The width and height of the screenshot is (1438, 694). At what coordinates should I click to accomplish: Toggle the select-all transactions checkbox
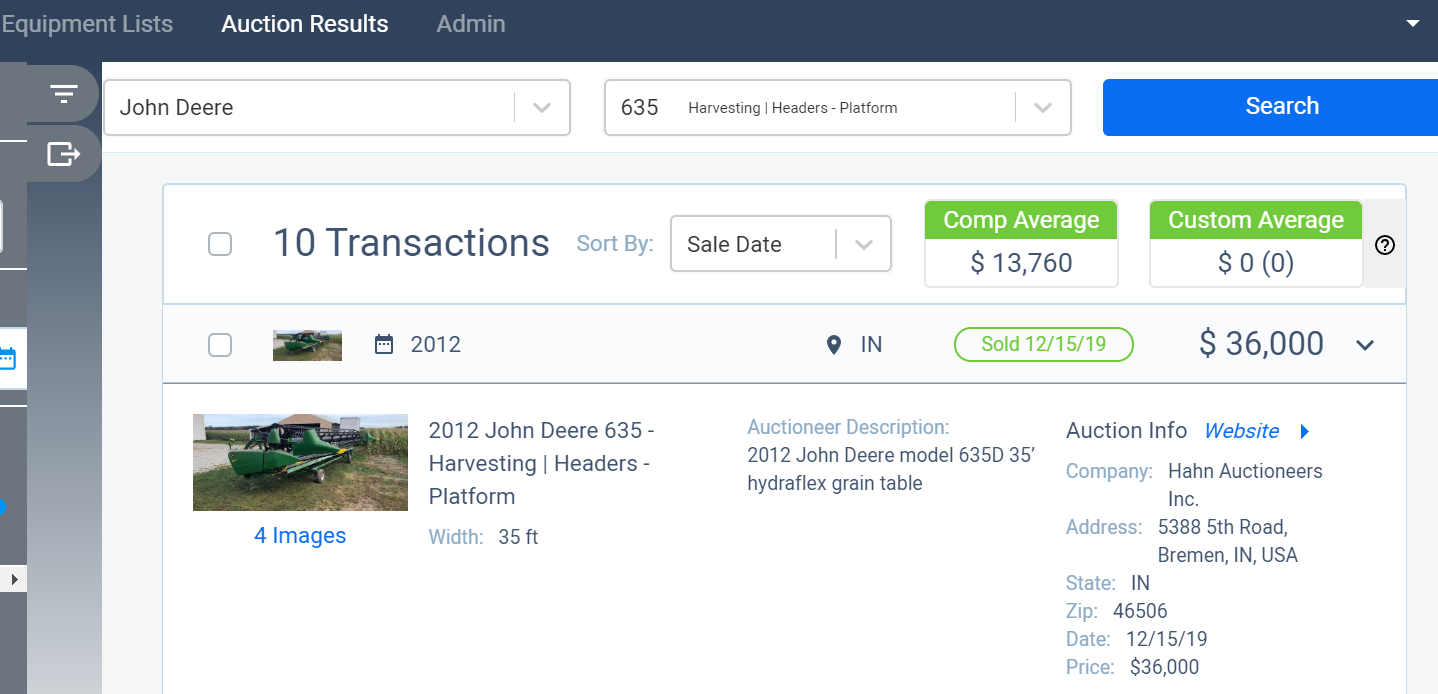(220, 244)
